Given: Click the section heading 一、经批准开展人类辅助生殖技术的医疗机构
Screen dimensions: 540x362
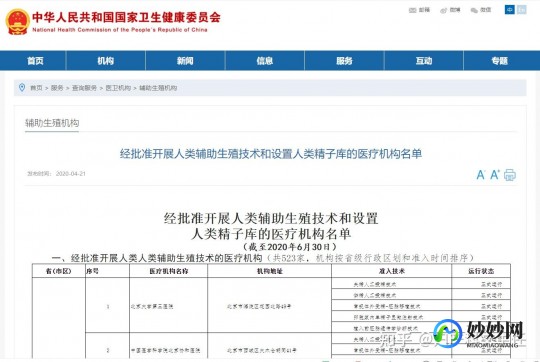Looking at the screenshot, I should click(157, 258).
